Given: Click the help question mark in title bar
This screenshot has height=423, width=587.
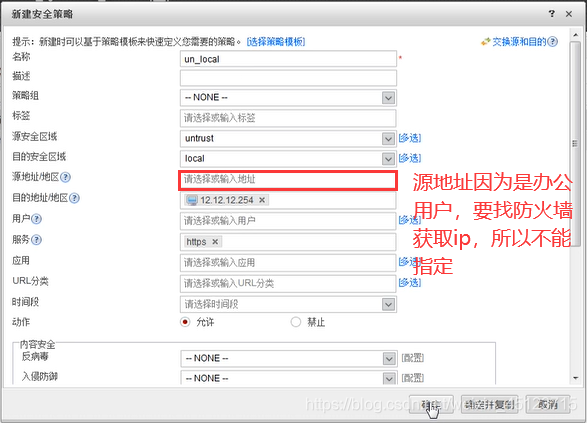Looking at the screenshot, I should (551, 14).
